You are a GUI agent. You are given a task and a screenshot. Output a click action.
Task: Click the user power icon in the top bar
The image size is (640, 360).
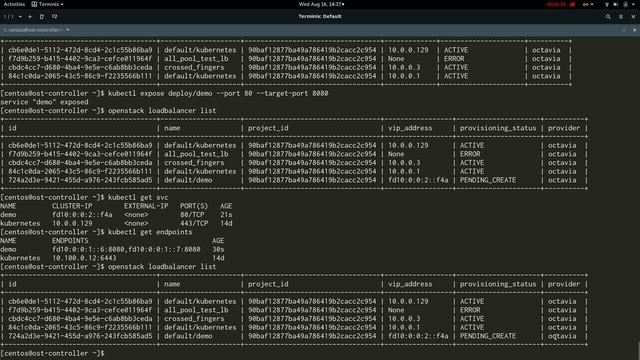[x=625, y=4]
